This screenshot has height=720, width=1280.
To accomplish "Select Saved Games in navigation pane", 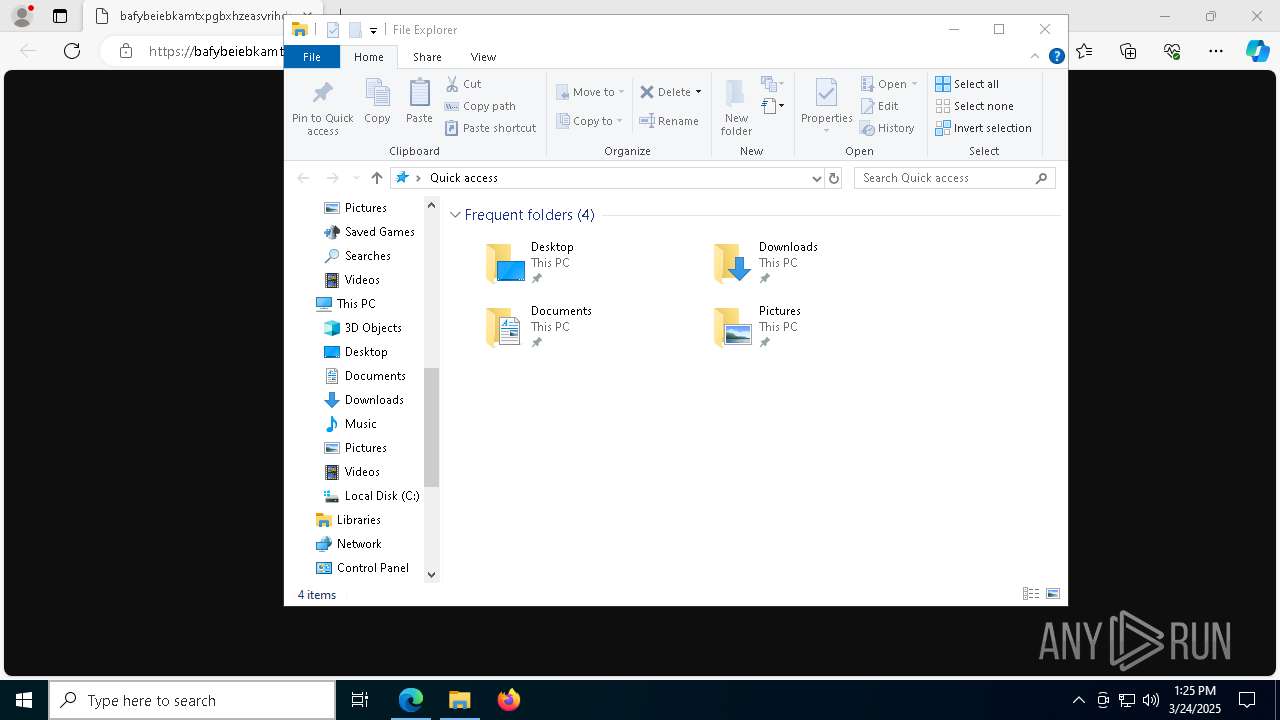I will click(369, 232).
